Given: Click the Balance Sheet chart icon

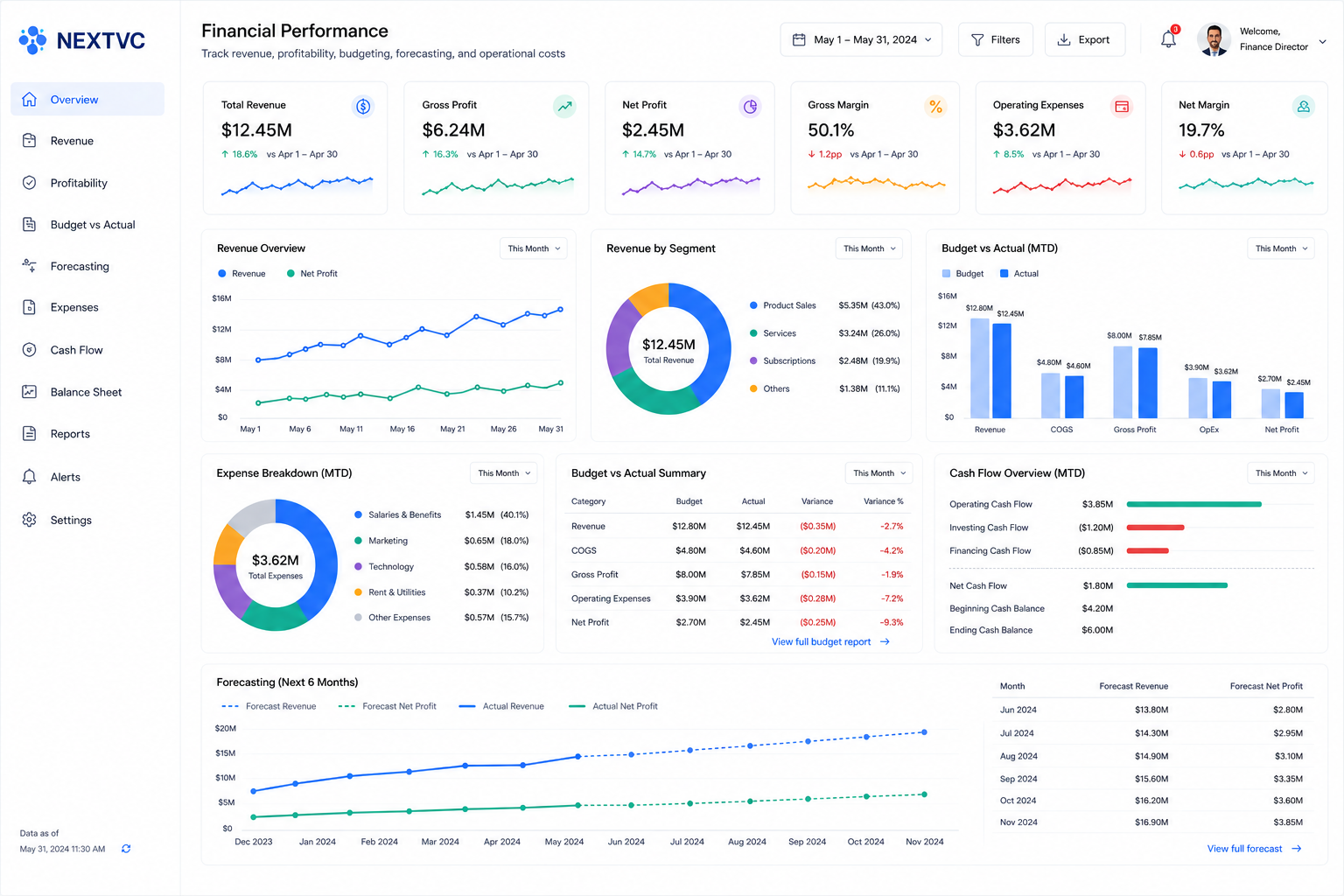Looking at the screenshot, I should [x=29, y=392].
